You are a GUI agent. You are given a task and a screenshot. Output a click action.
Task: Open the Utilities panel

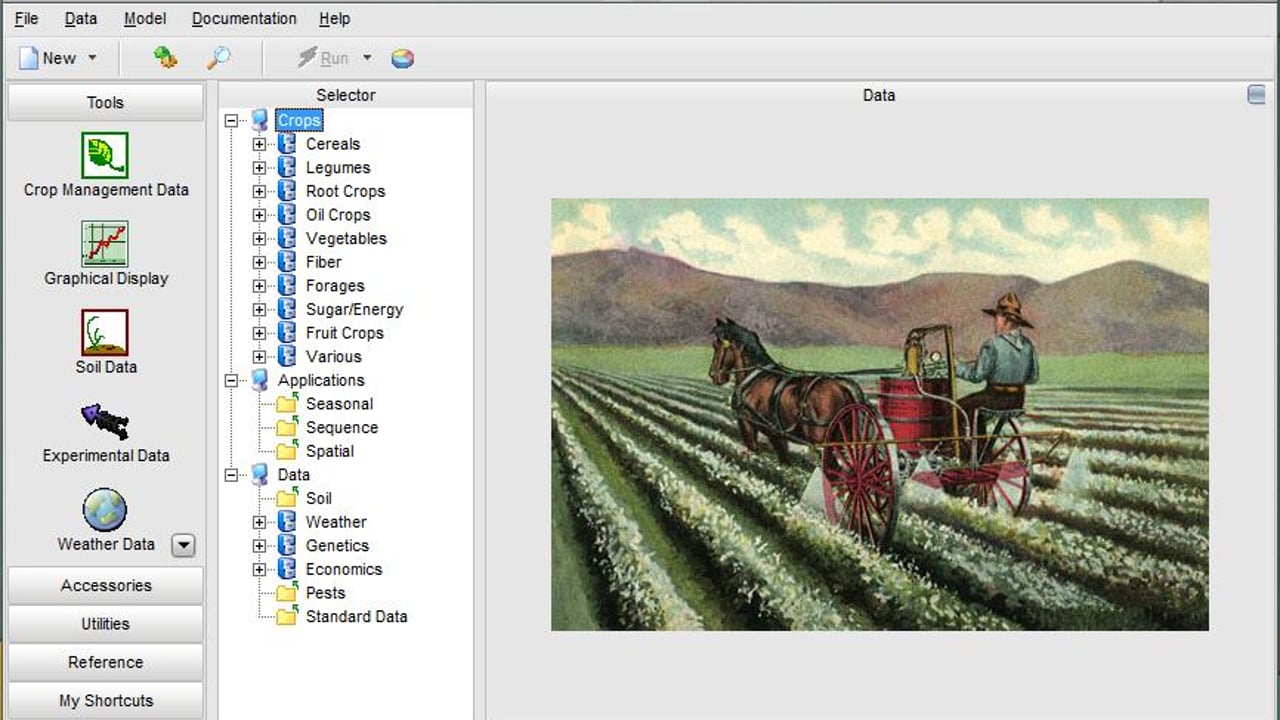[105, 624]
